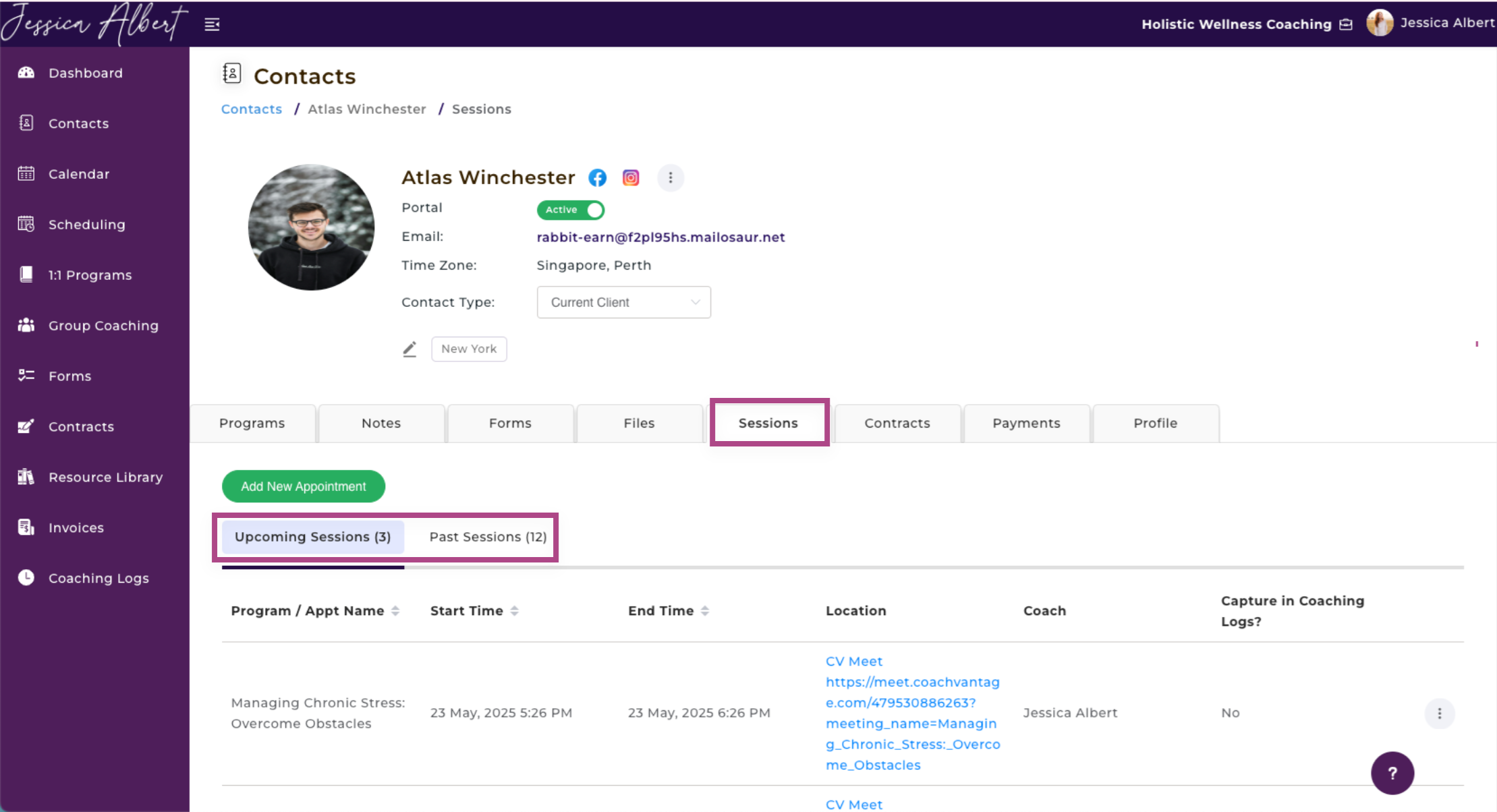The height and width of the screenshot is (812, 1497).
Task: Click Add New Appointment button
Action: click(304, 486)
